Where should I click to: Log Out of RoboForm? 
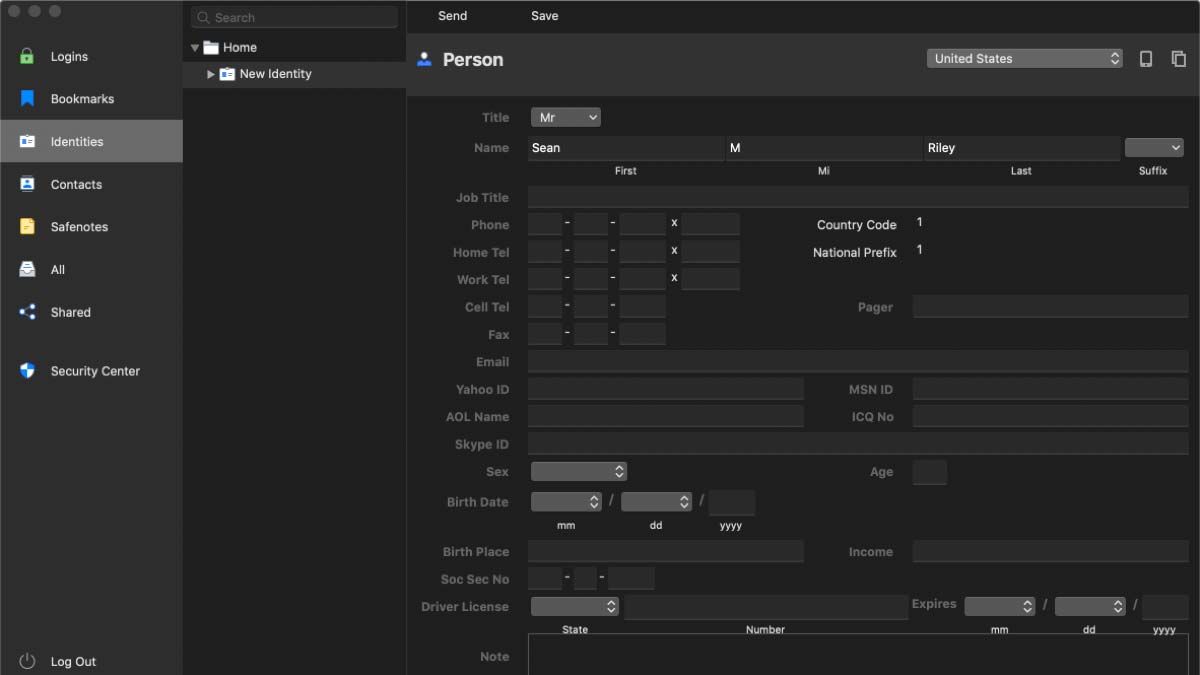60,661
